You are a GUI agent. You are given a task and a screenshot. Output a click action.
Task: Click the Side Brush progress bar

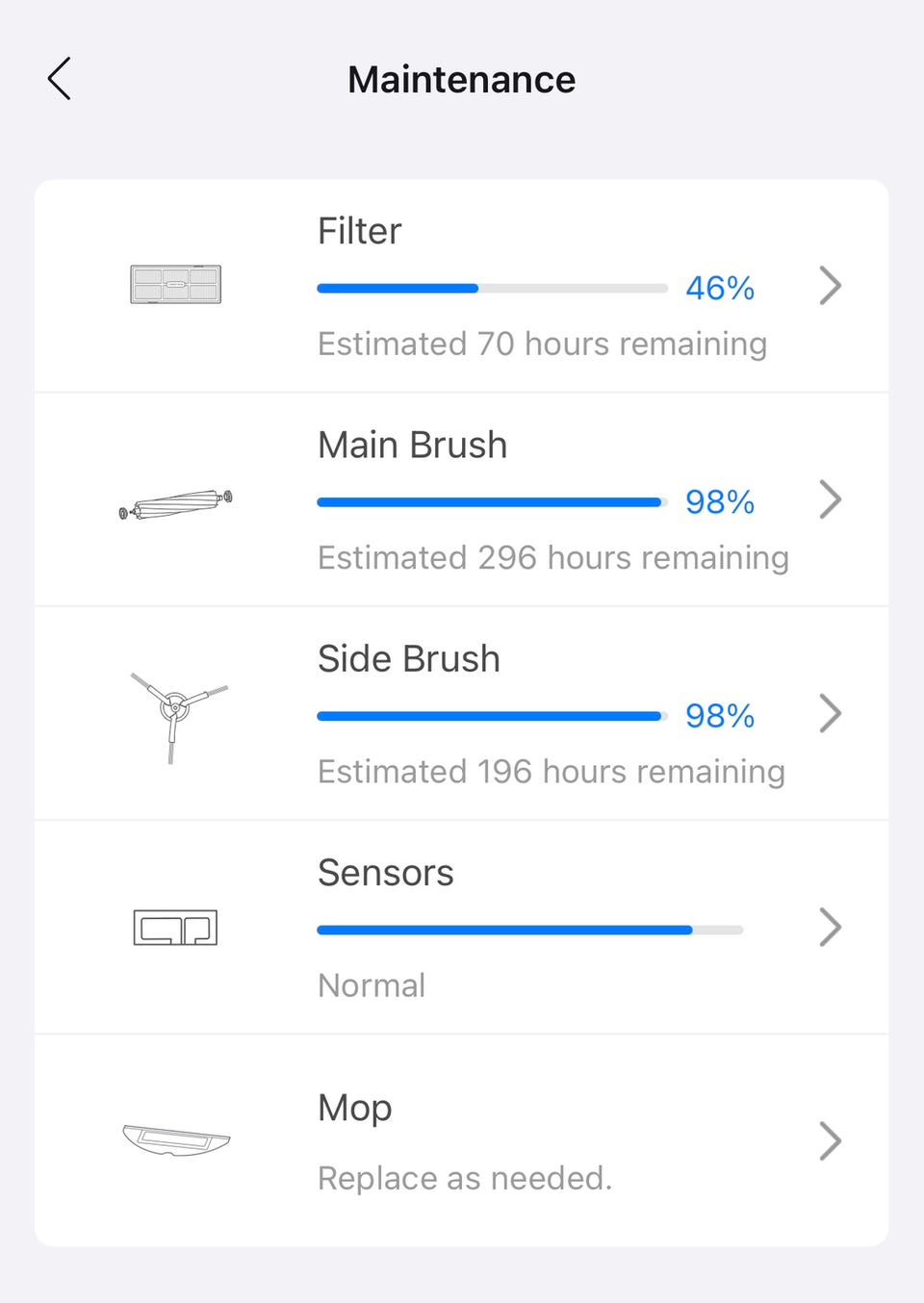492,716
